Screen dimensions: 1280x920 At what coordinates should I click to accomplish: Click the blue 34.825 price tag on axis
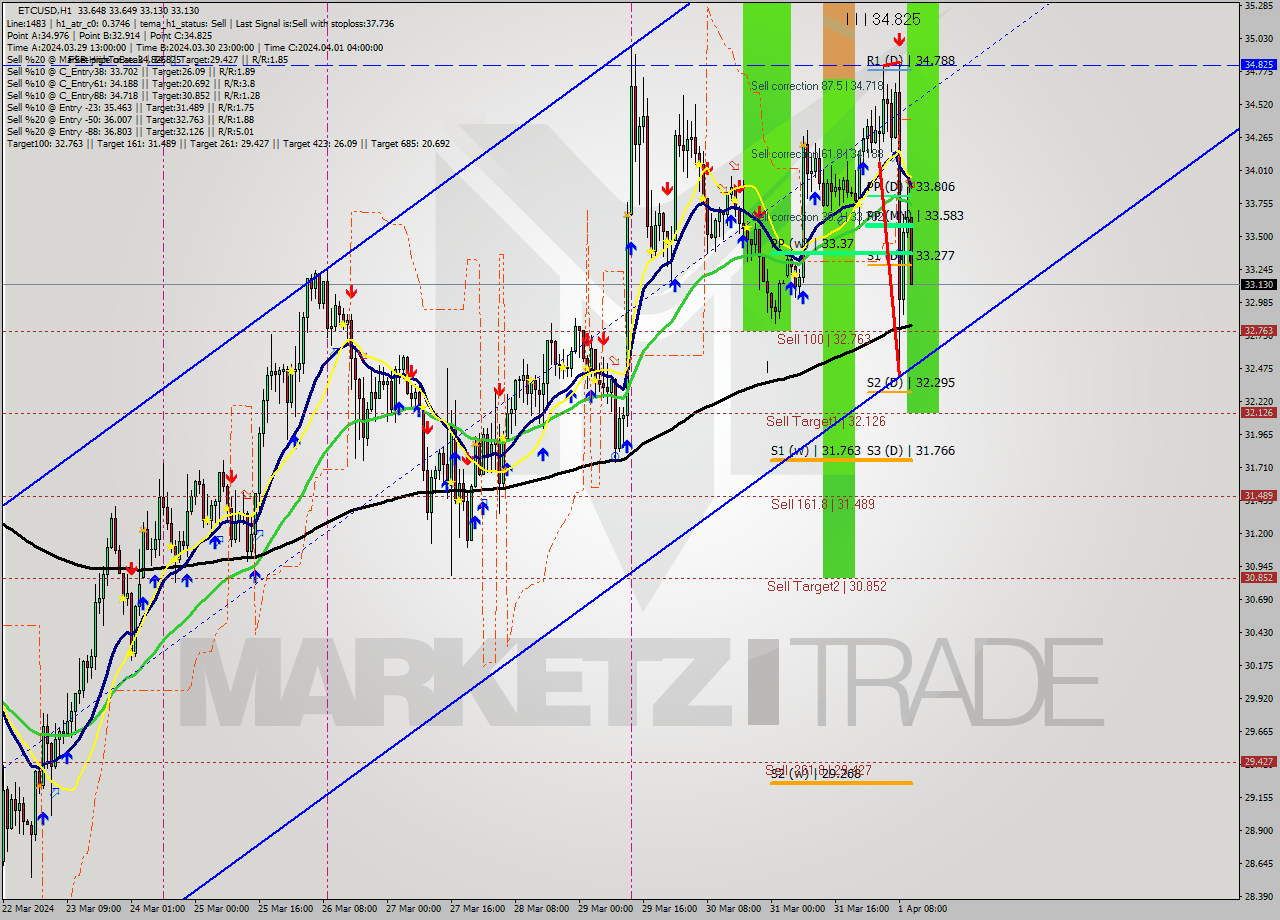click(1258, 64)
